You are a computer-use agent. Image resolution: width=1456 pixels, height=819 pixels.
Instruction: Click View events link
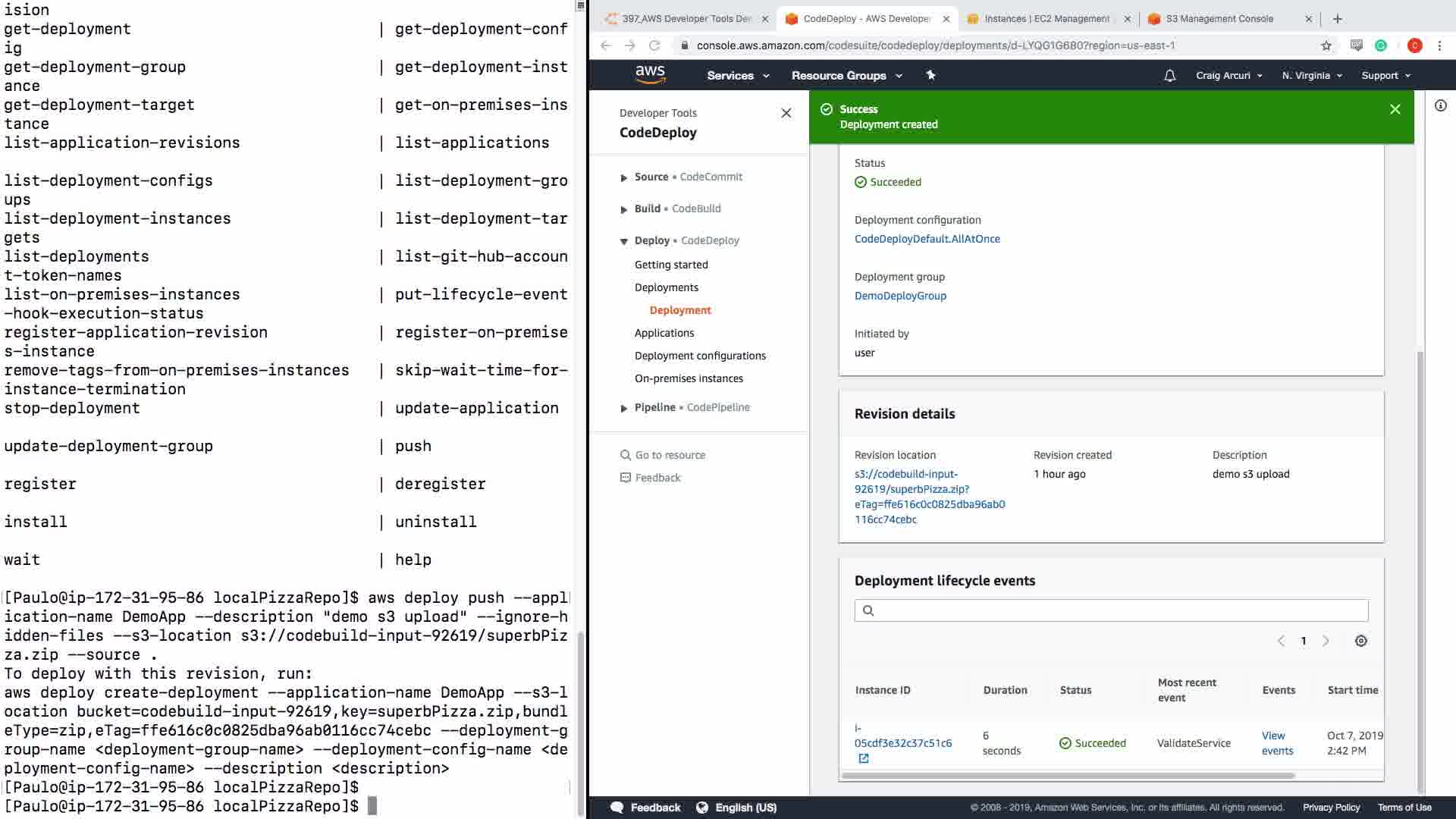pyautogui.click(x=1276, y=743)
